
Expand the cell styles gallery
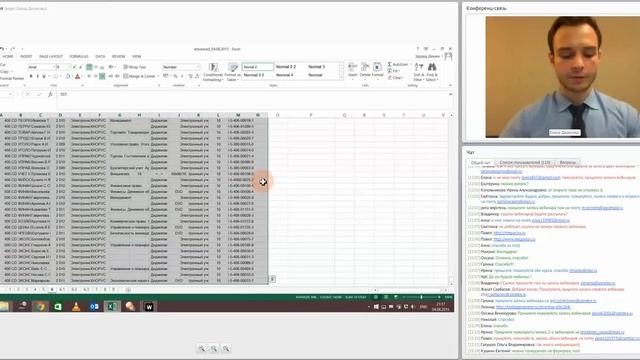[341, 77]
